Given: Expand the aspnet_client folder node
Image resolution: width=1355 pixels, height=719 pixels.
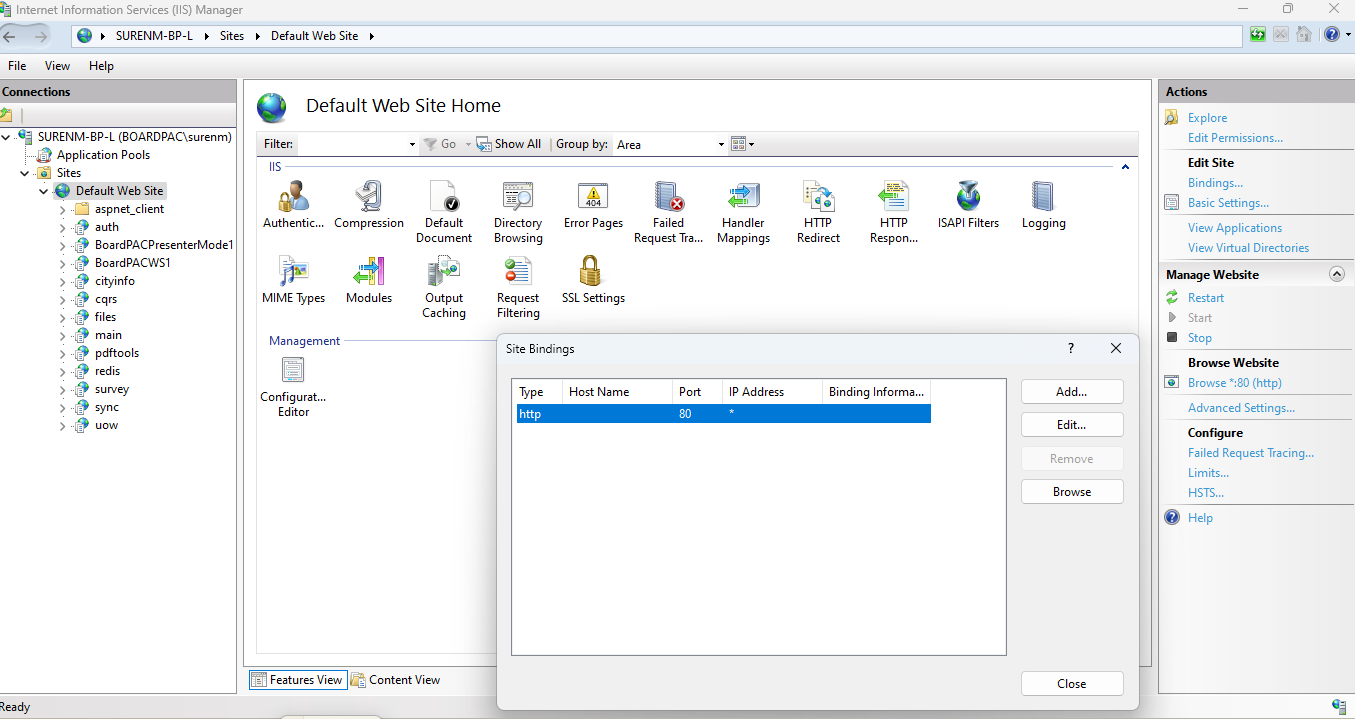Looking at the screenshot, I should [62, 209].
